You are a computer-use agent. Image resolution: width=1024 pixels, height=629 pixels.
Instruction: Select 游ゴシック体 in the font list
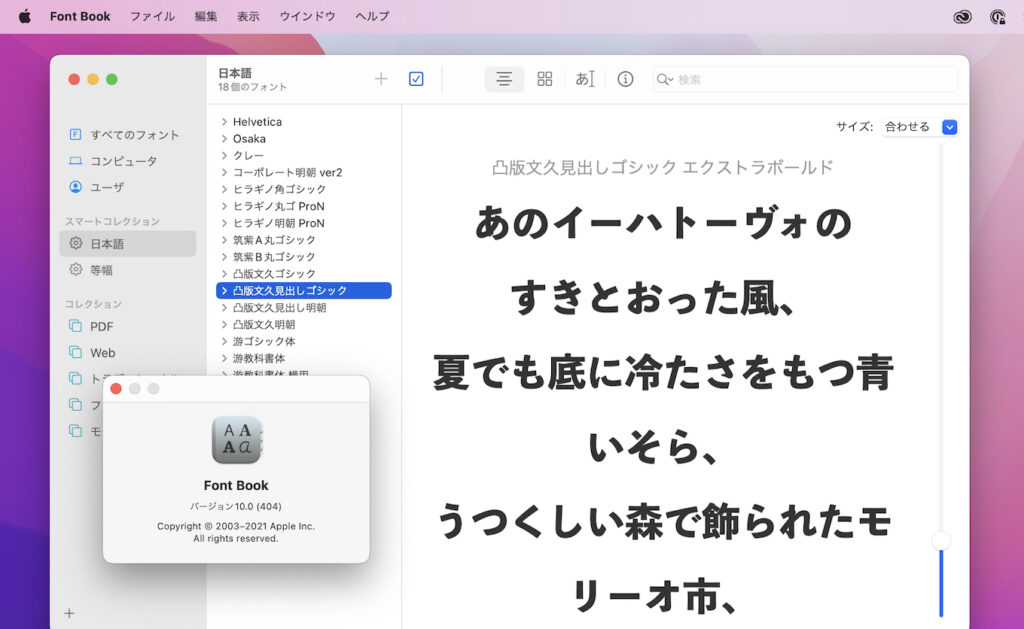264,341
